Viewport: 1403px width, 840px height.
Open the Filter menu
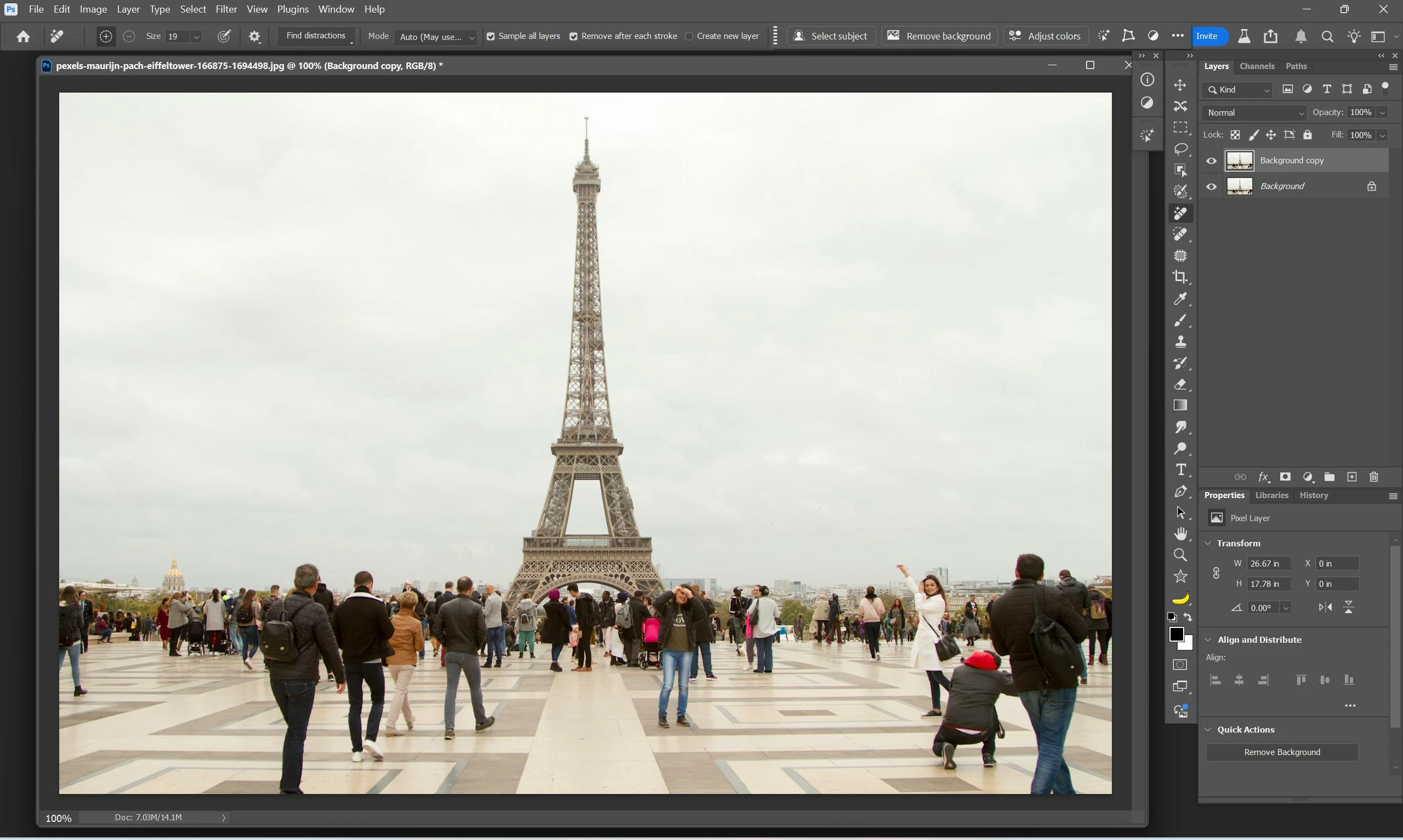(x=226, y=9)
